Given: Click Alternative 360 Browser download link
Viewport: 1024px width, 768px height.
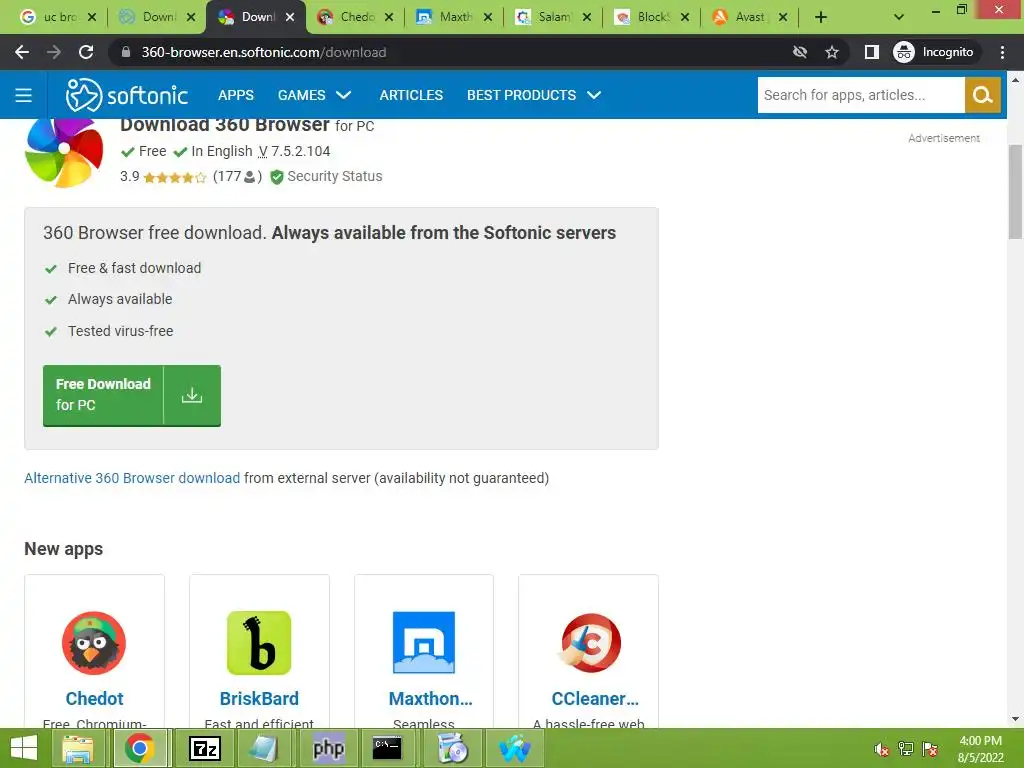Looking at the screenshot, I should tap(132, 478).
